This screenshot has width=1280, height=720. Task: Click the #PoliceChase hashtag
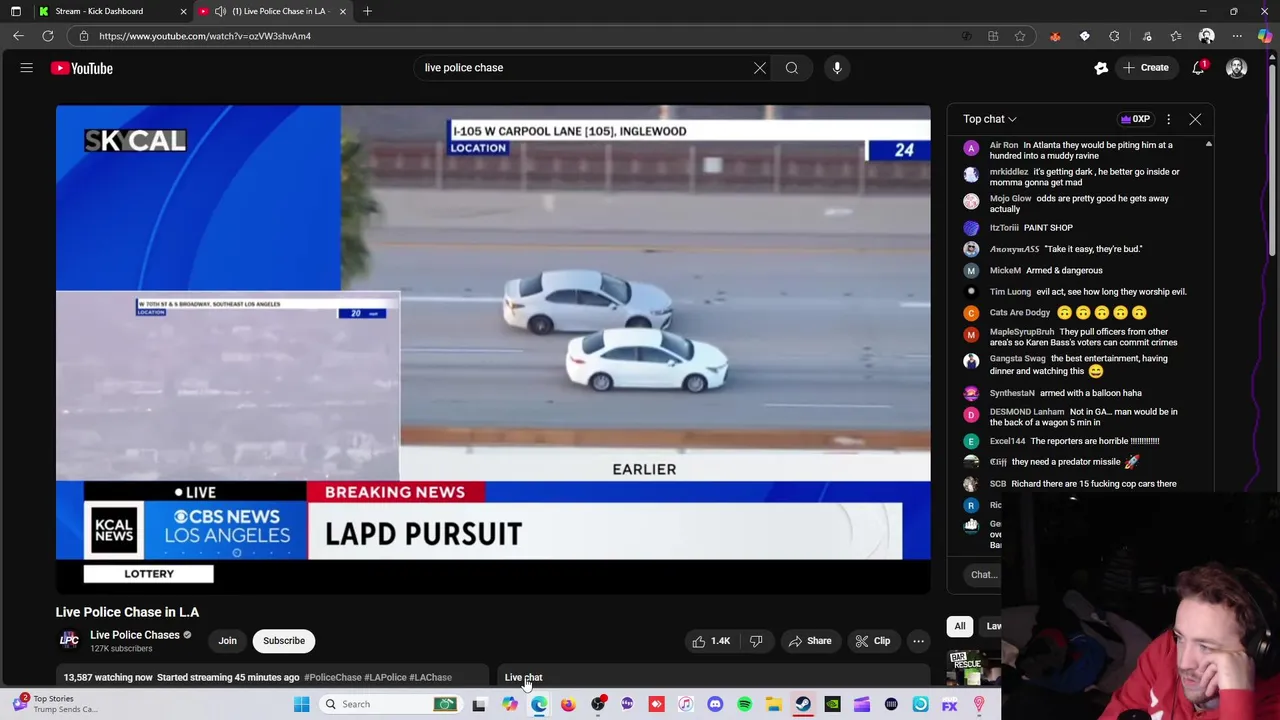[332, 677]
